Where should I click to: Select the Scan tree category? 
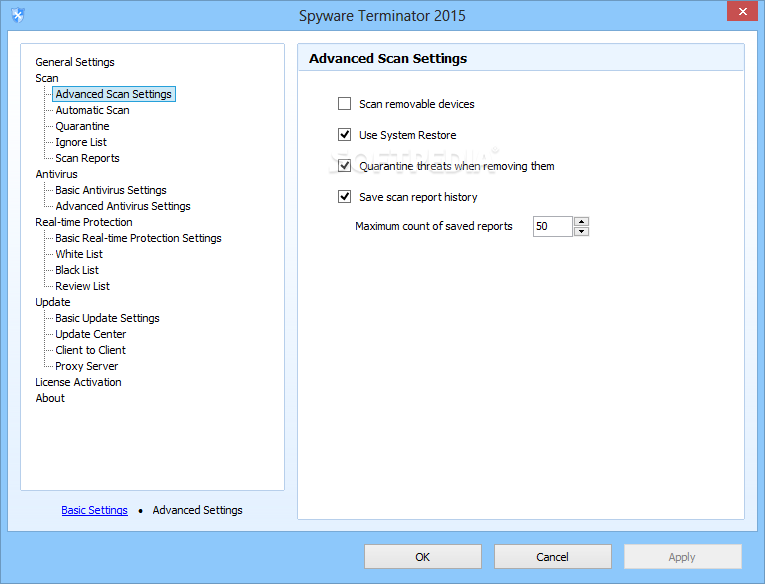(x=47, y=78)
